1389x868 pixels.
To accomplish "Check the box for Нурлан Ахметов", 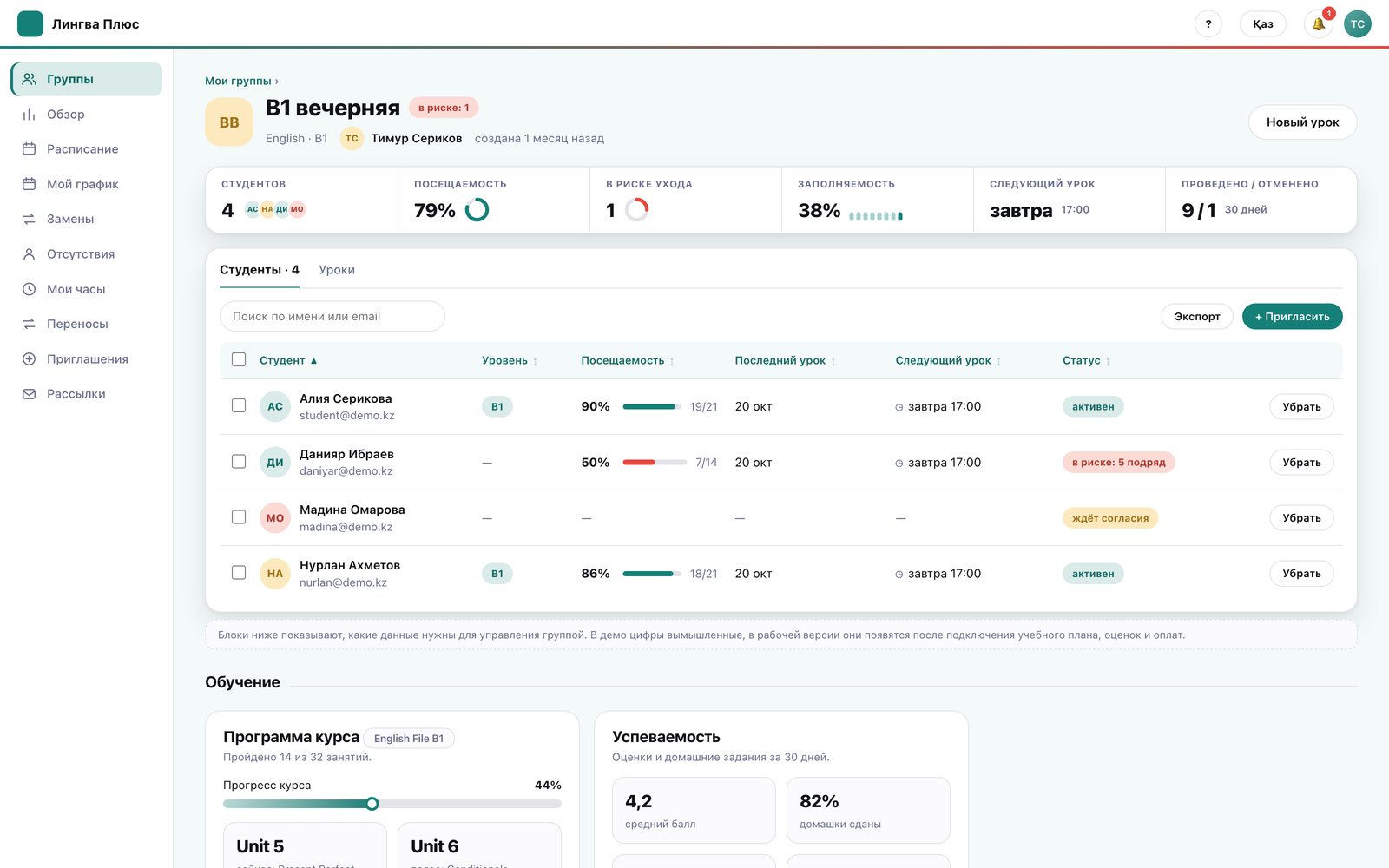I will coord(239,572).
